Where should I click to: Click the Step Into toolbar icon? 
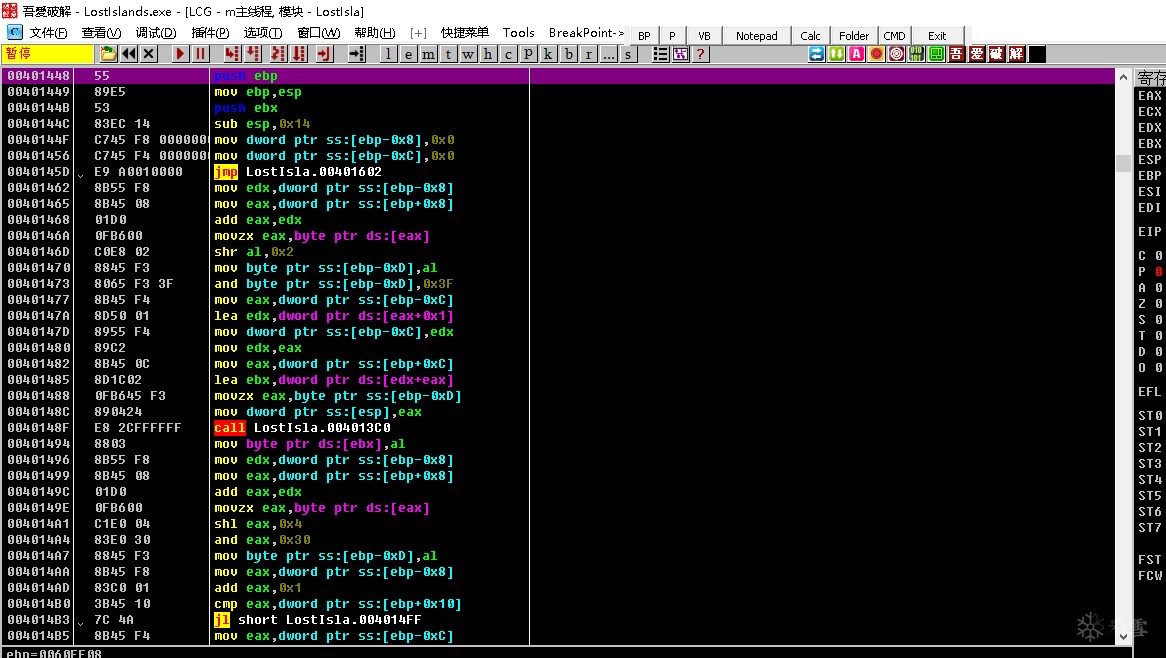[x=232, y=54]
